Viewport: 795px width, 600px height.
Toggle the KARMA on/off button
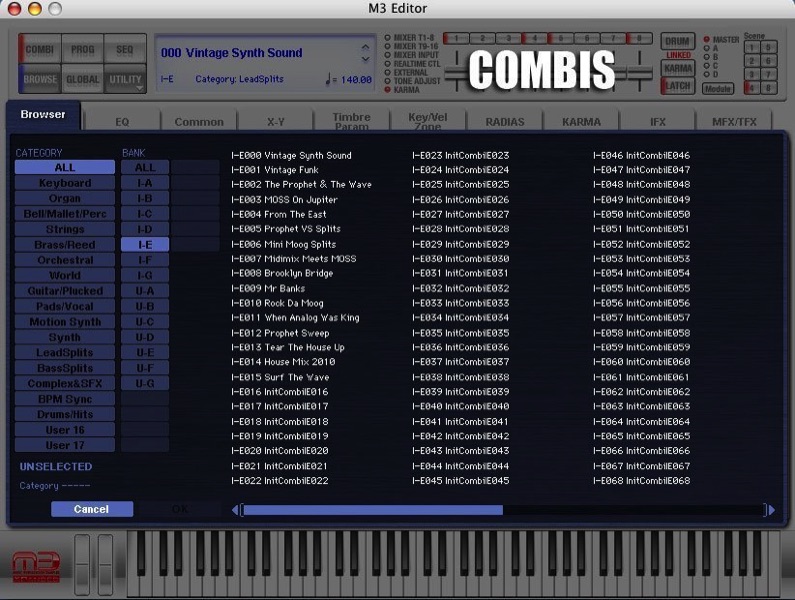pyautogui.click(x=677, y=68)
